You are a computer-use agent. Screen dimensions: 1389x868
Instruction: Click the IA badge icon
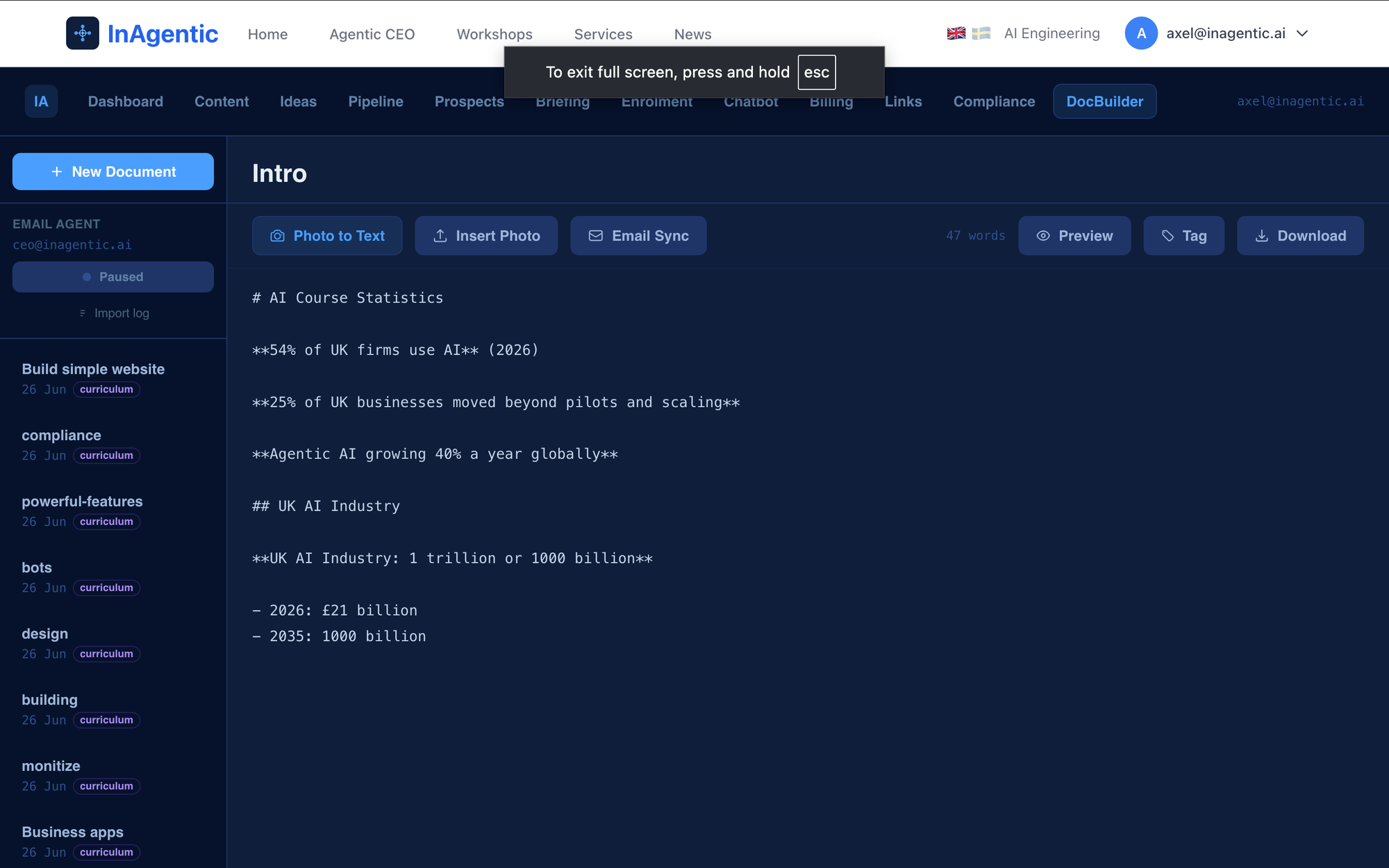point(41,101)
